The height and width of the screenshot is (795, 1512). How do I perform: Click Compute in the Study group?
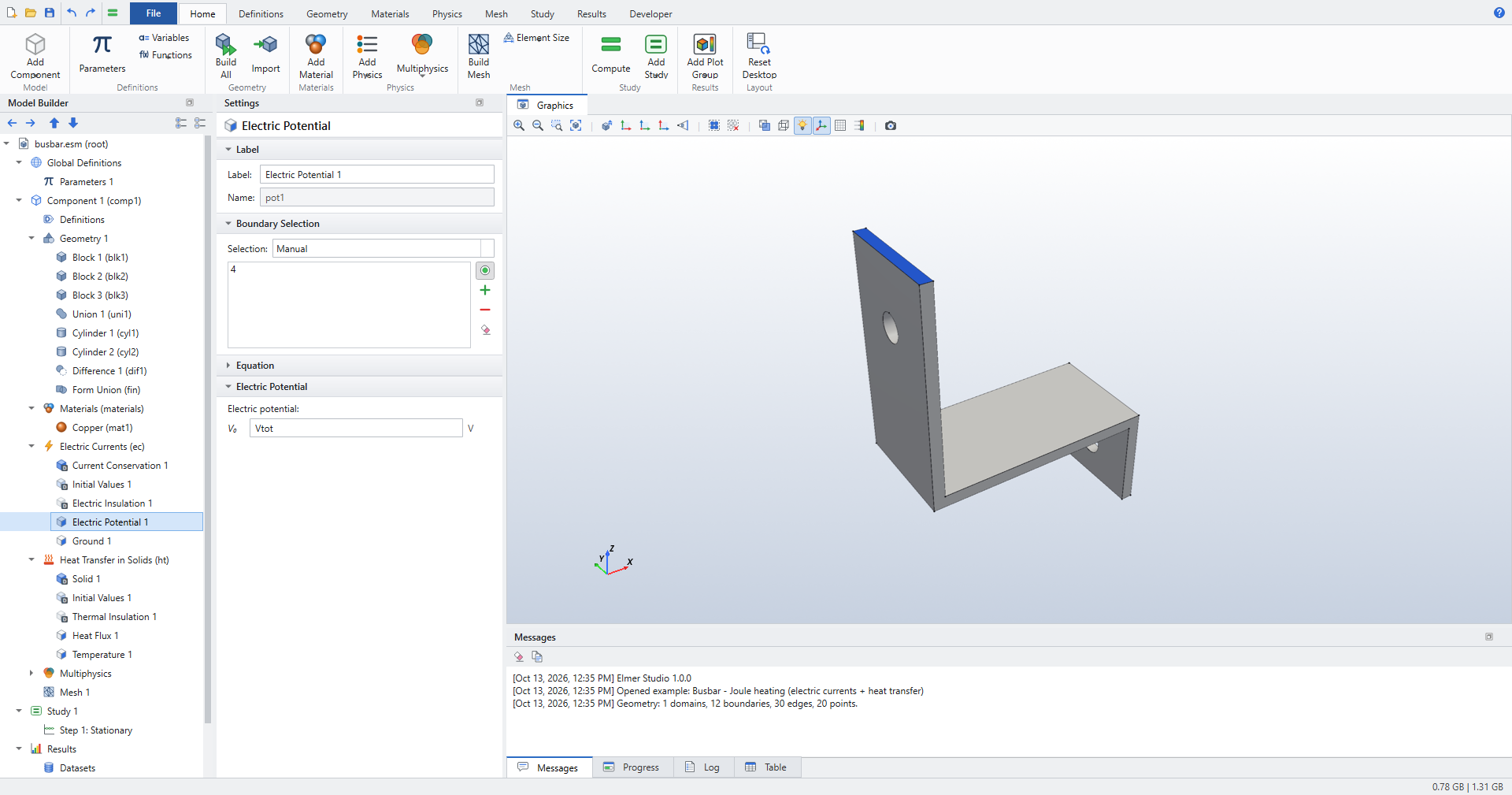pyautogui.click(x=611, y=56)
